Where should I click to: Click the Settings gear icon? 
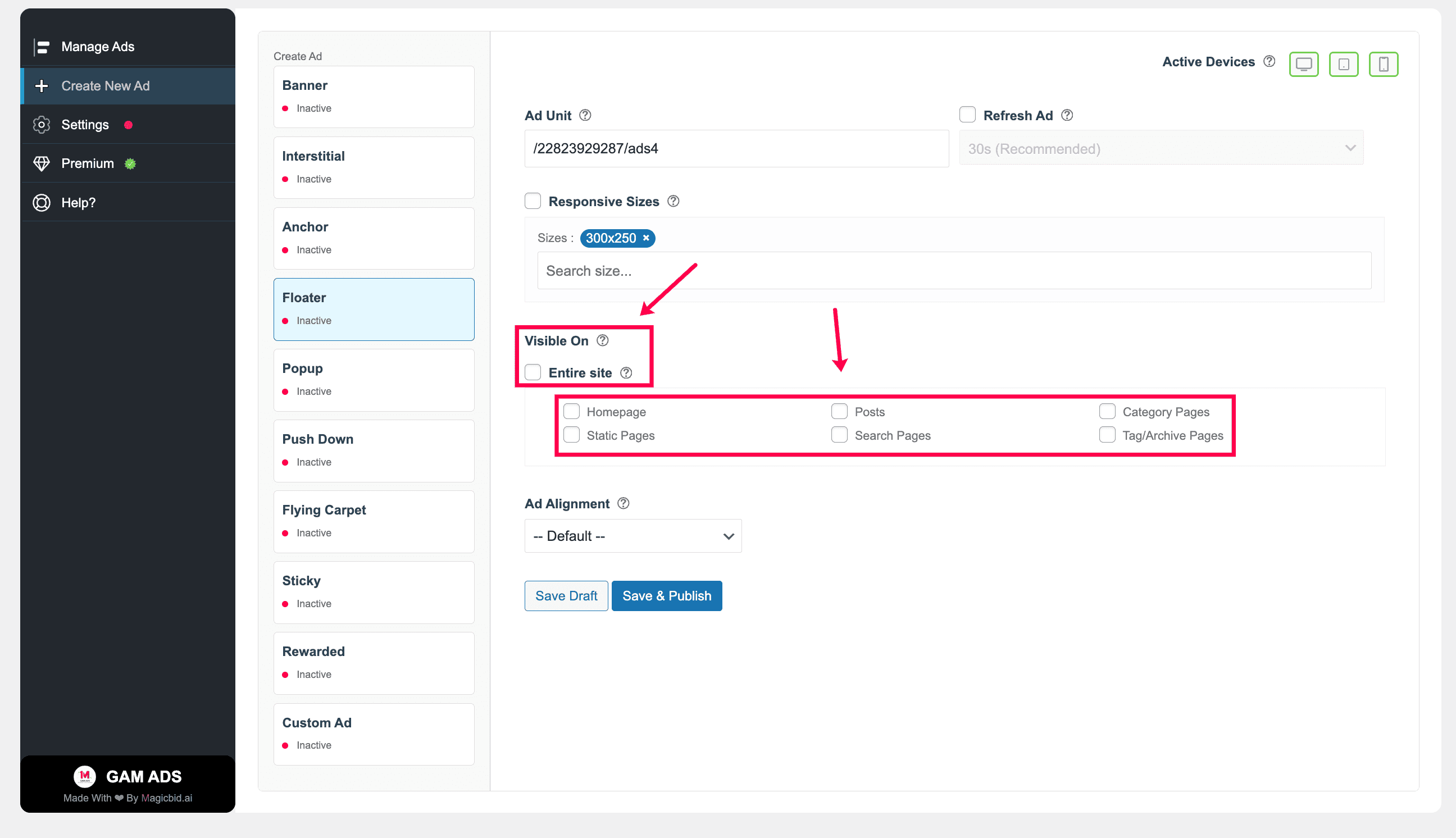click(41, 124)
